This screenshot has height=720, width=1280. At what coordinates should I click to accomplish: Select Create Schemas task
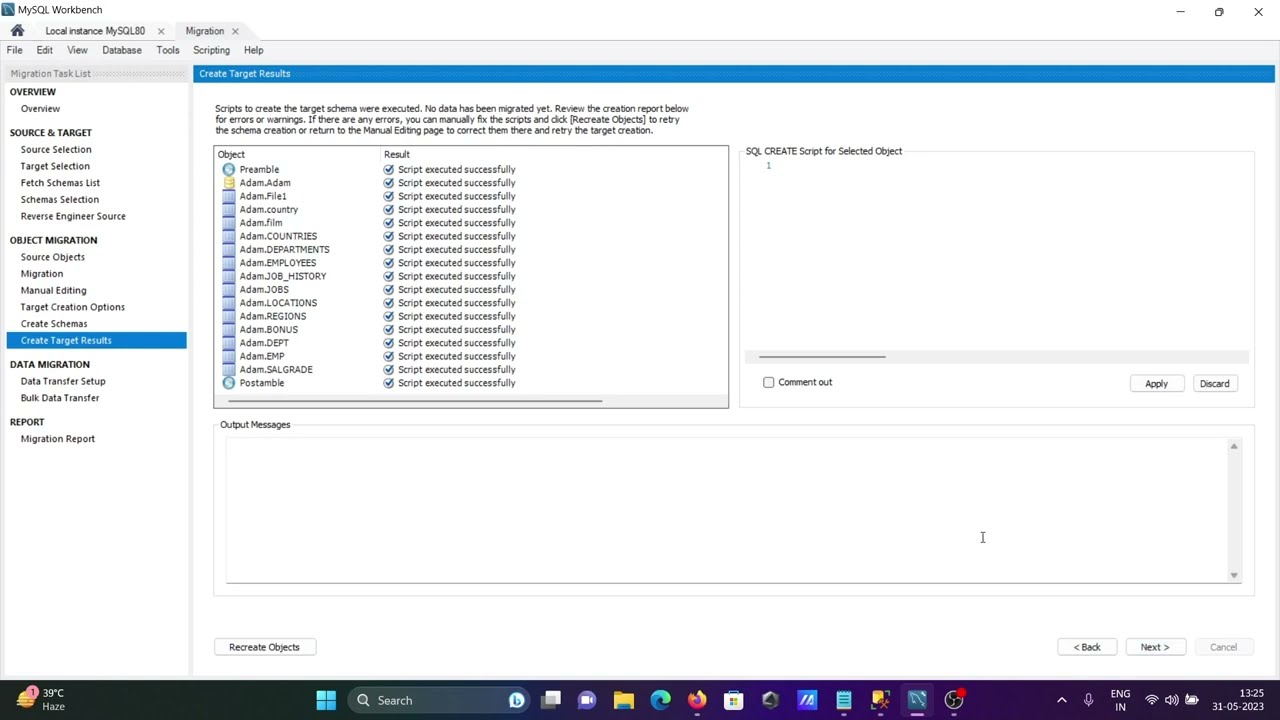pyautogui.click(x=54, y=324)
